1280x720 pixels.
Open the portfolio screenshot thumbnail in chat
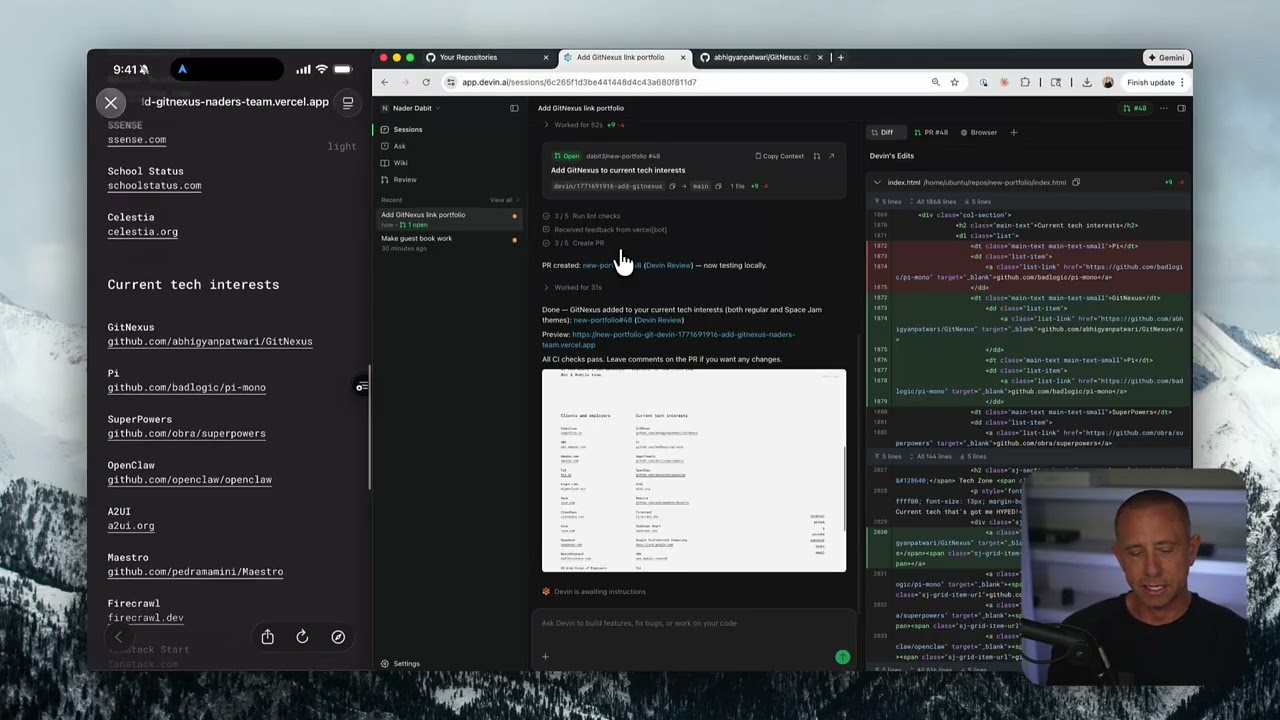point(694,471)
